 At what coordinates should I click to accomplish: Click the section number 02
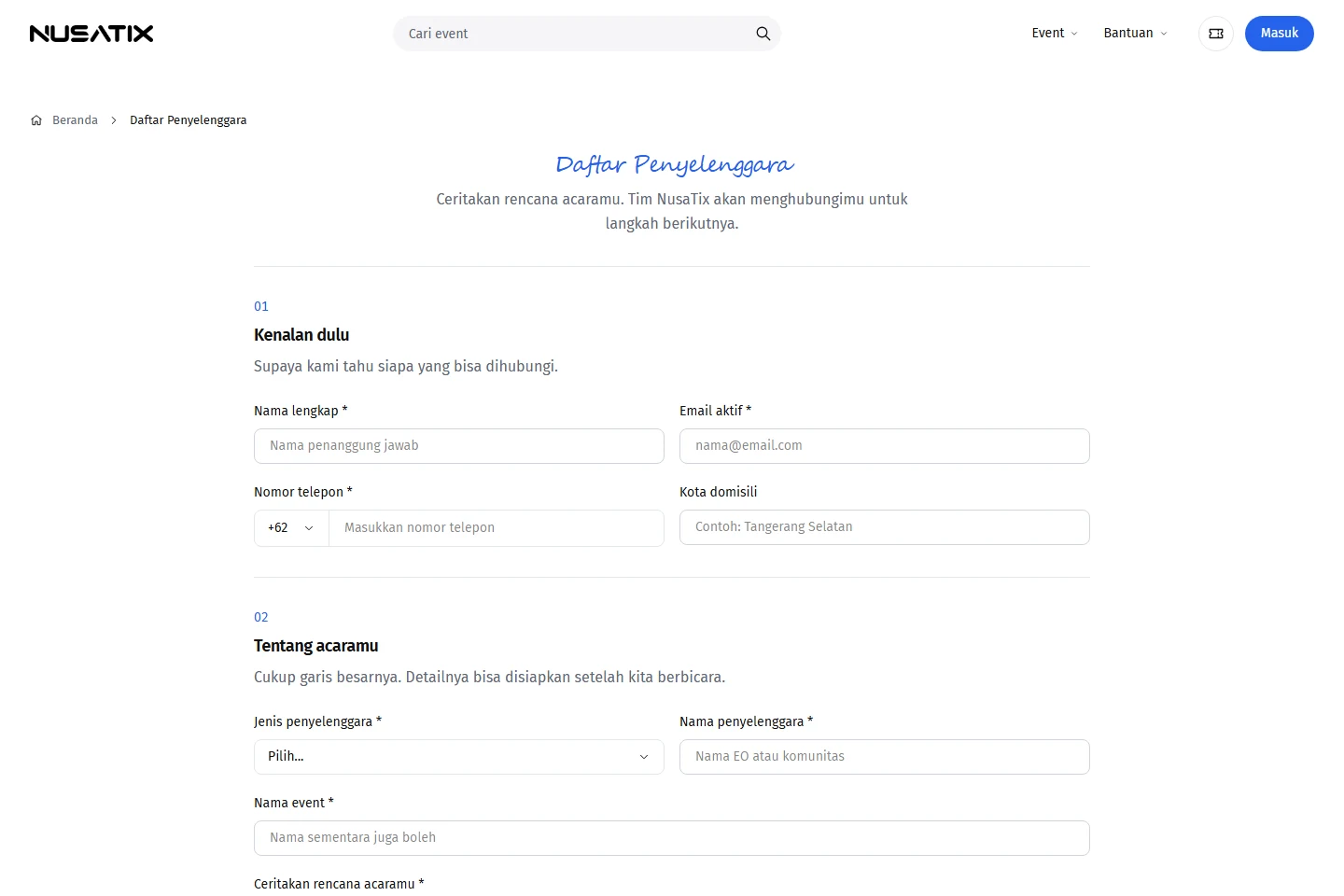(261, 617)
